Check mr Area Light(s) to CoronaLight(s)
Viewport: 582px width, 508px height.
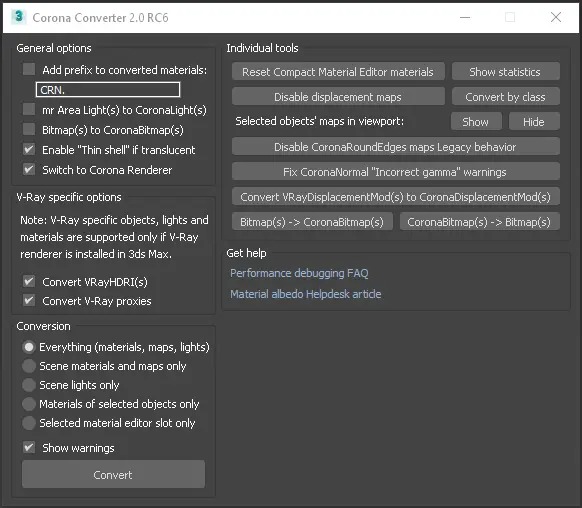29,109
